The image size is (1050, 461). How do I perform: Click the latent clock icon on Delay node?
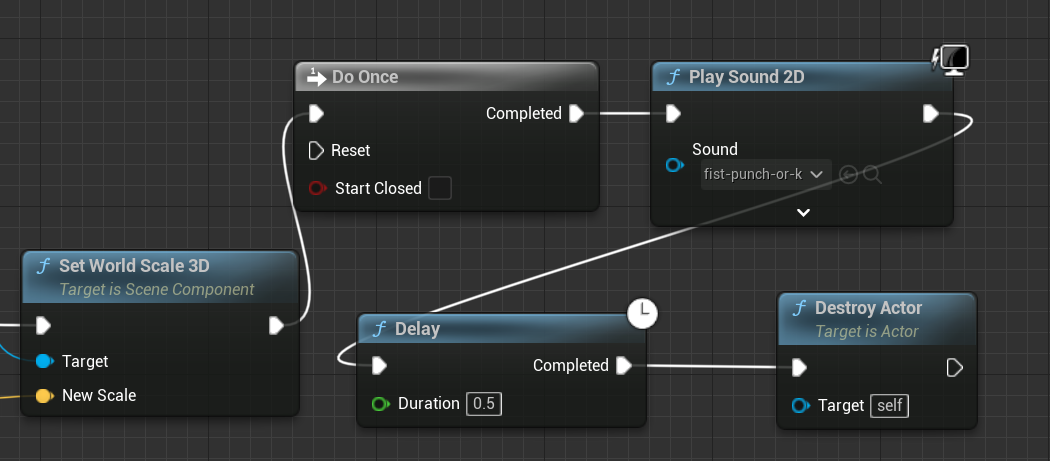[643, 314]
